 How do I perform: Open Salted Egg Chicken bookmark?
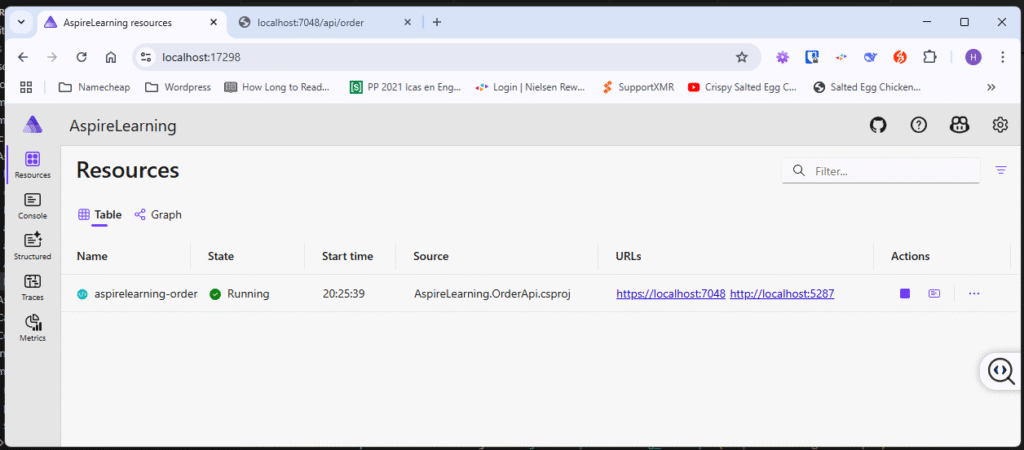(867, 87)
